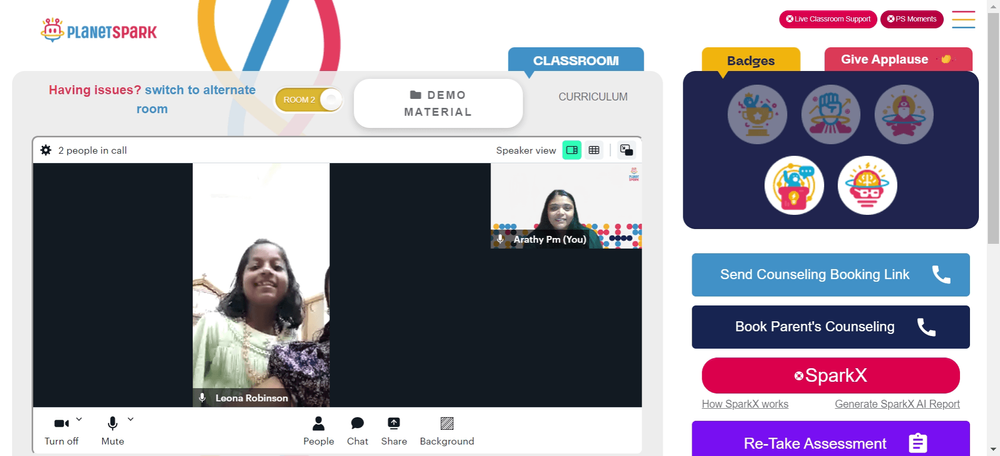Click Re-Take Assessment button
The width and height of the screenshot is (1000, 456).
(830, 439)
